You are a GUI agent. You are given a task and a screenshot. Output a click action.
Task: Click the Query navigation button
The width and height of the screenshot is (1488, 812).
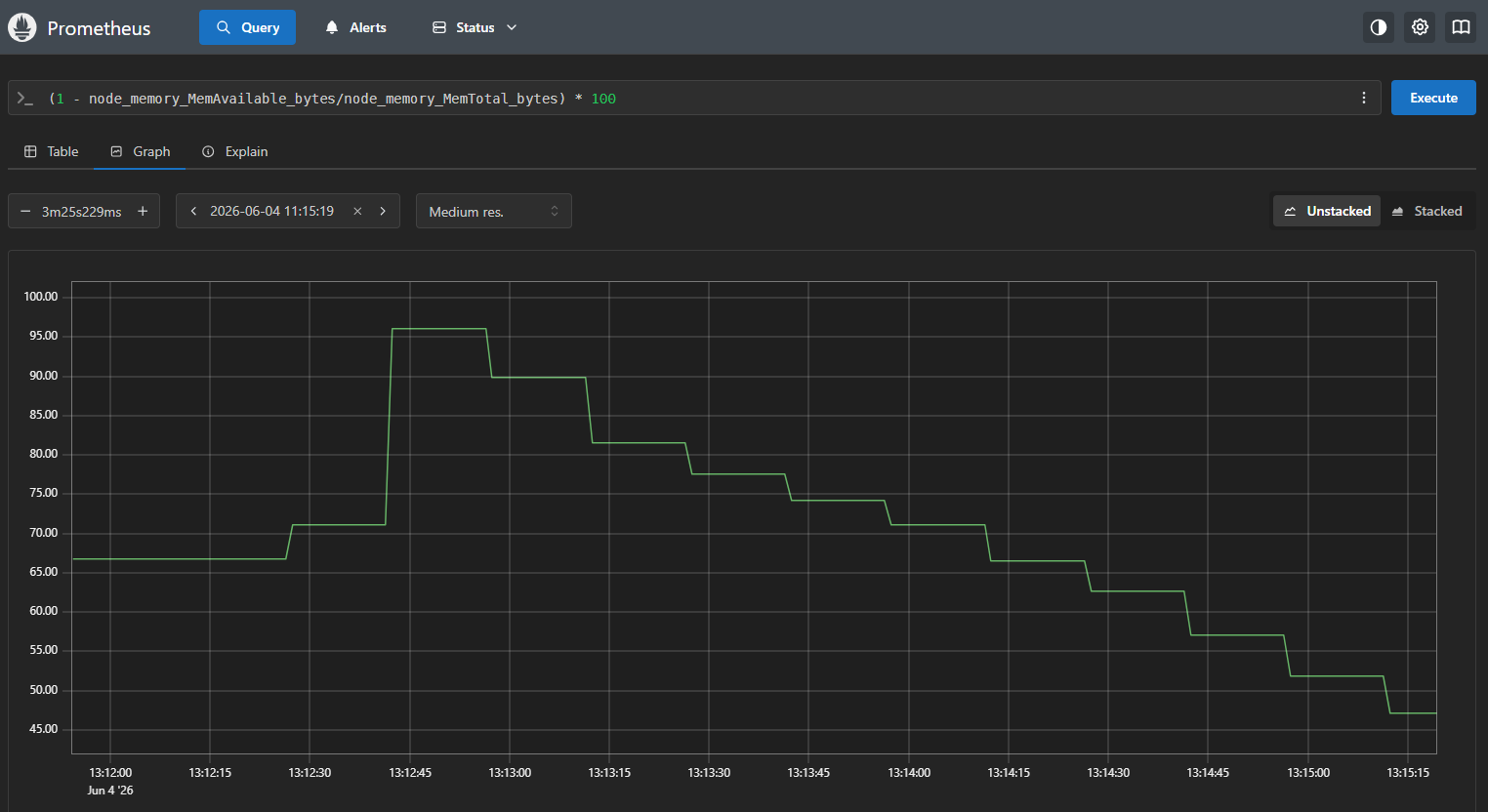coord(247,27)
